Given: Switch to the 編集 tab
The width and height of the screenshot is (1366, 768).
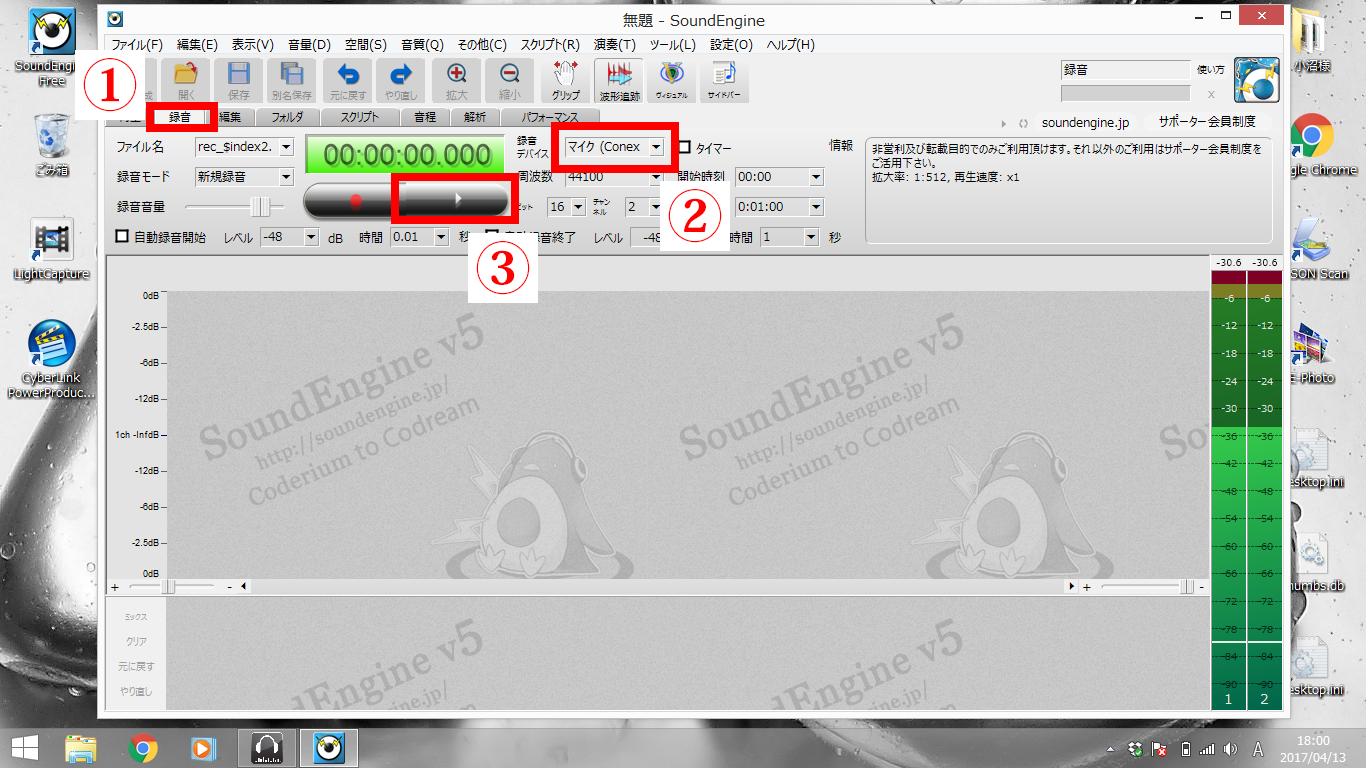Looking at the screenshot, I should click(230, 117).
